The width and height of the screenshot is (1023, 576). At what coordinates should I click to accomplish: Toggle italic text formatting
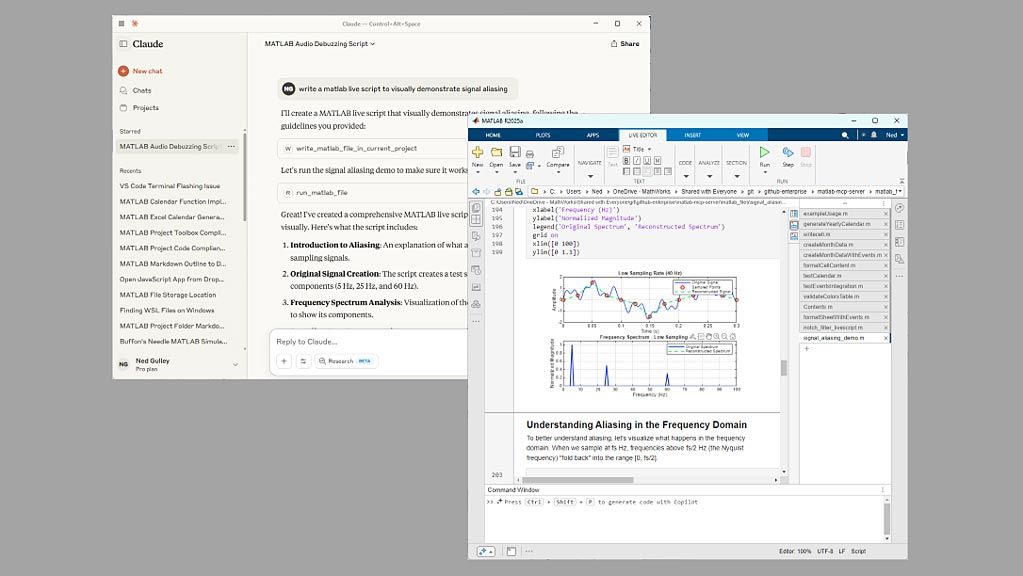coord(636,160)
